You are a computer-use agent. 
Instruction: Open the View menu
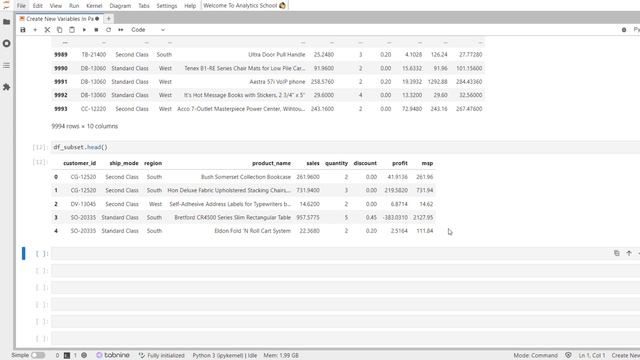tap(56, 6)
